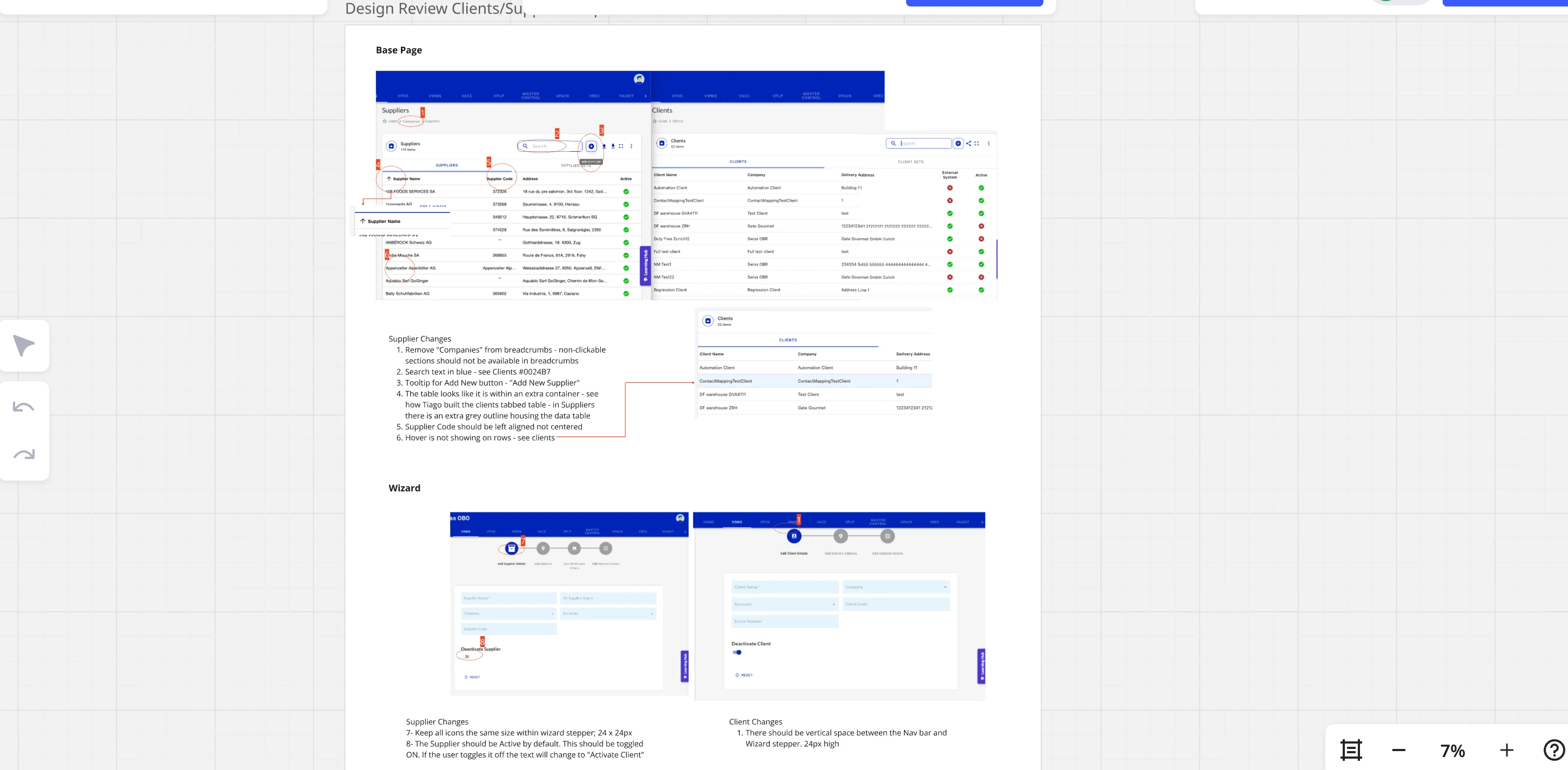1568x770 pixels.
Task: Click highlighted ContactMappingTestClient row in lower Clients table
Action: point(814,381)
